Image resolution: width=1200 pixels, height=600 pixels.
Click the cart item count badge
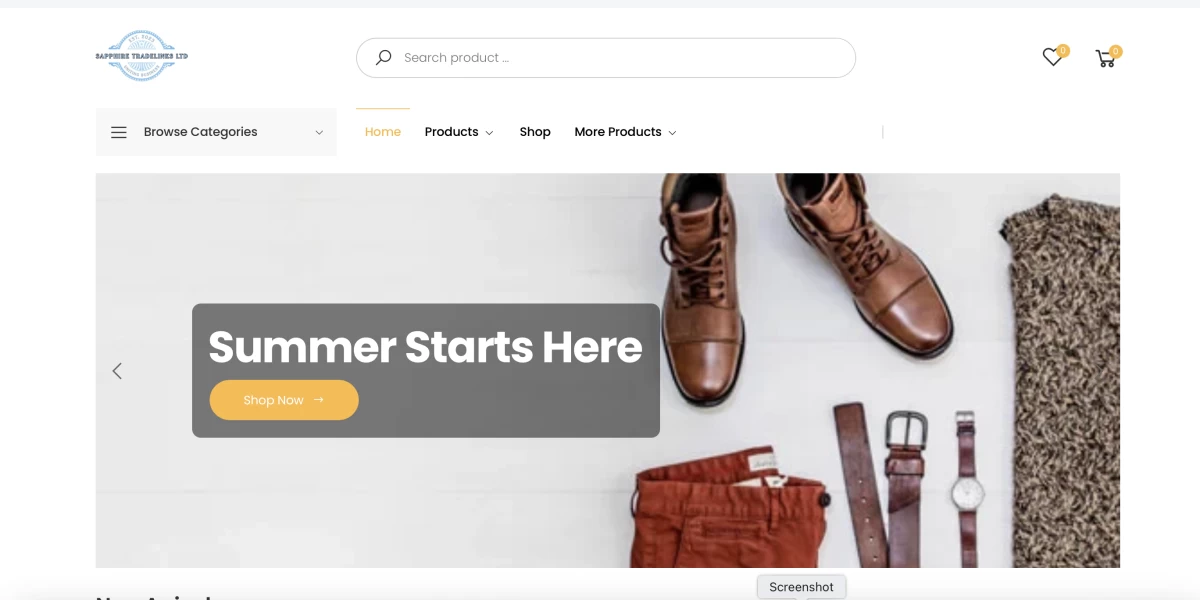(1116, 51)
